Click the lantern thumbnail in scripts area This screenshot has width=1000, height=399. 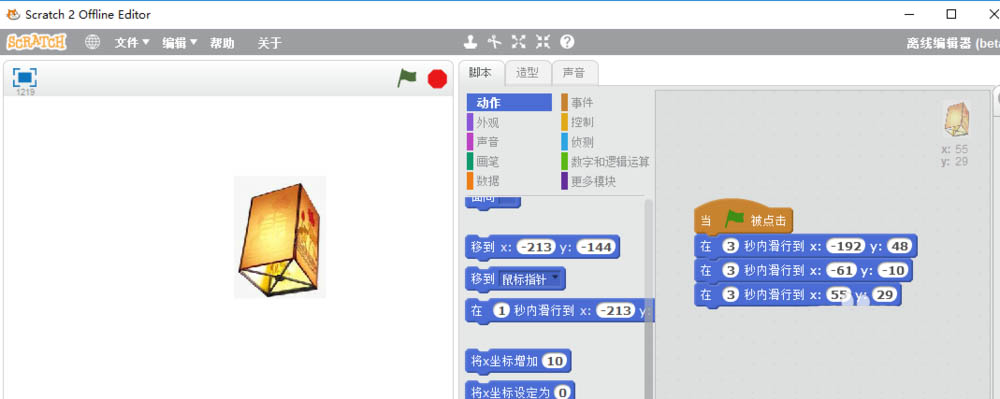coord(957,119)
